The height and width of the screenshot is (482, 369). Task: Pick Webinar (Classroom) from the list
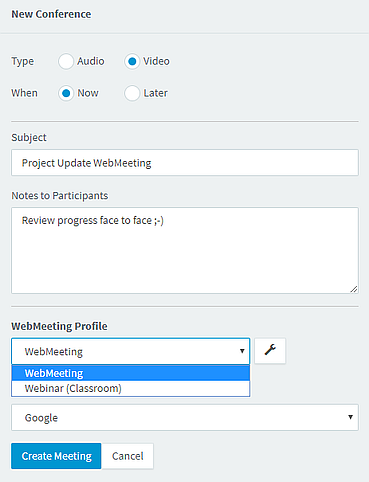tap(131, 388)
